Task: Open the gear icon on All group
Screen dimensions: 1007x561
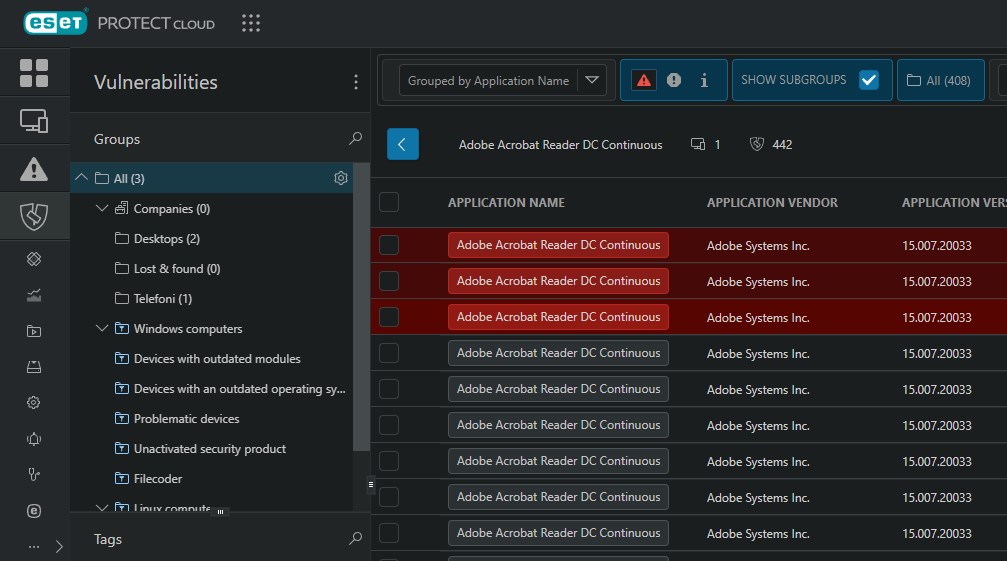Action: point(340,178)
